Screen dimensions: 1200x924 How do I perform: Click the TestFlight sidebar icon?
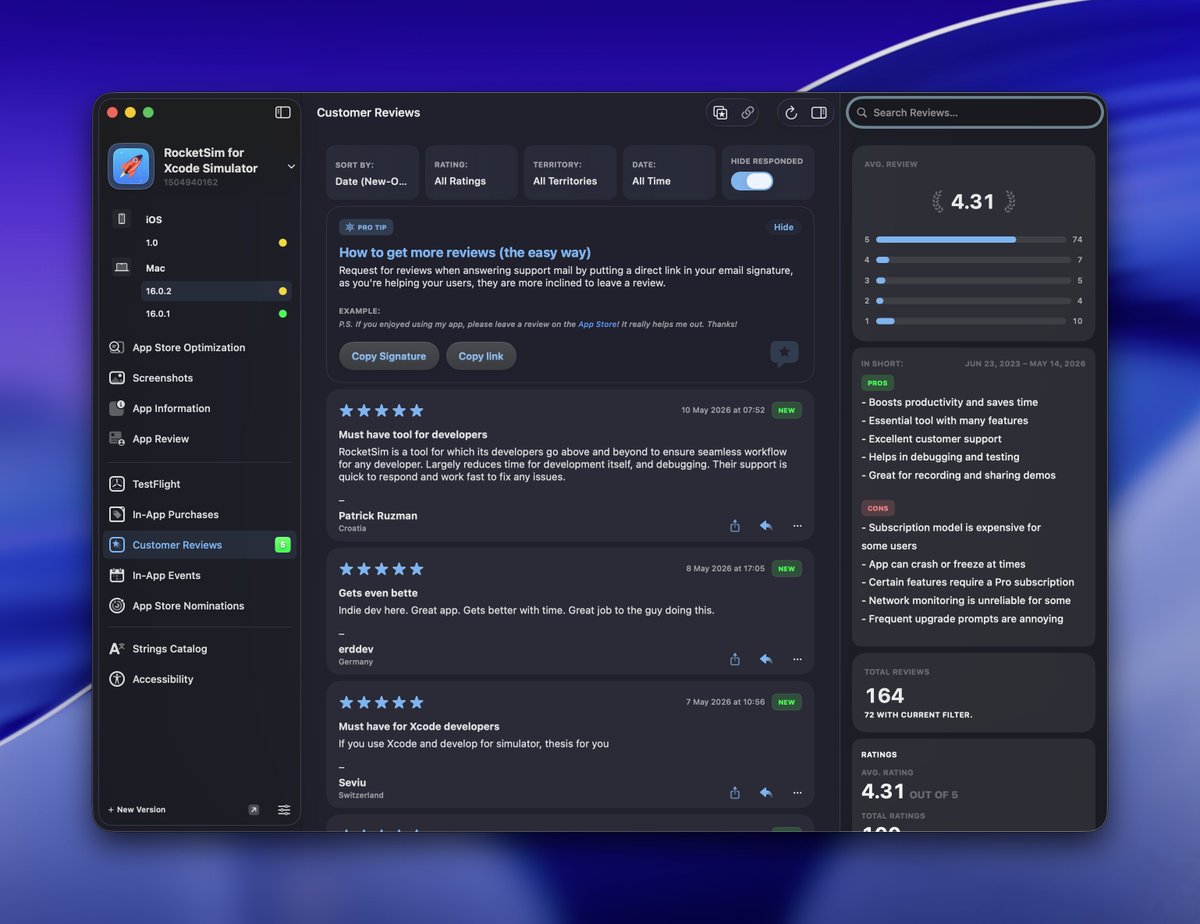(x=117, y=484)
